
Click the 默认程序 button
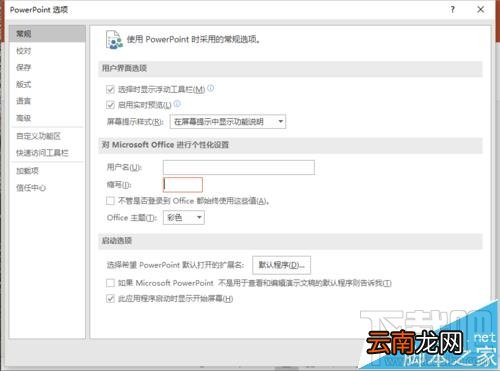pos(282,265)
